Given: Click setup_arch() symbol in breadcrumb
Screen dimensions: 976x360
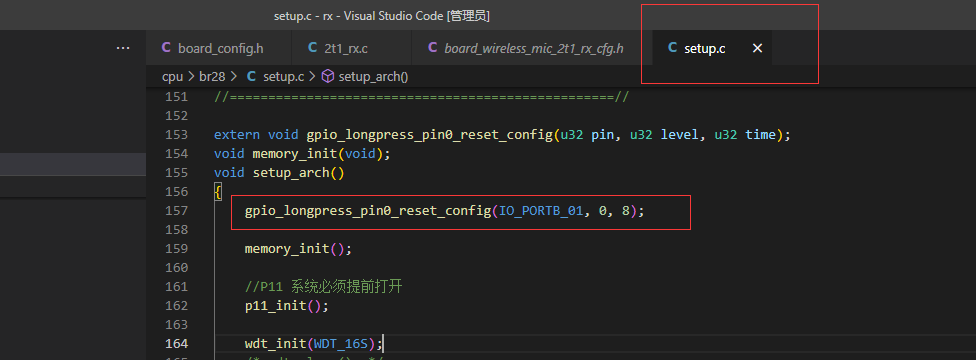Looking at the screenshot, I should point(373,77).
